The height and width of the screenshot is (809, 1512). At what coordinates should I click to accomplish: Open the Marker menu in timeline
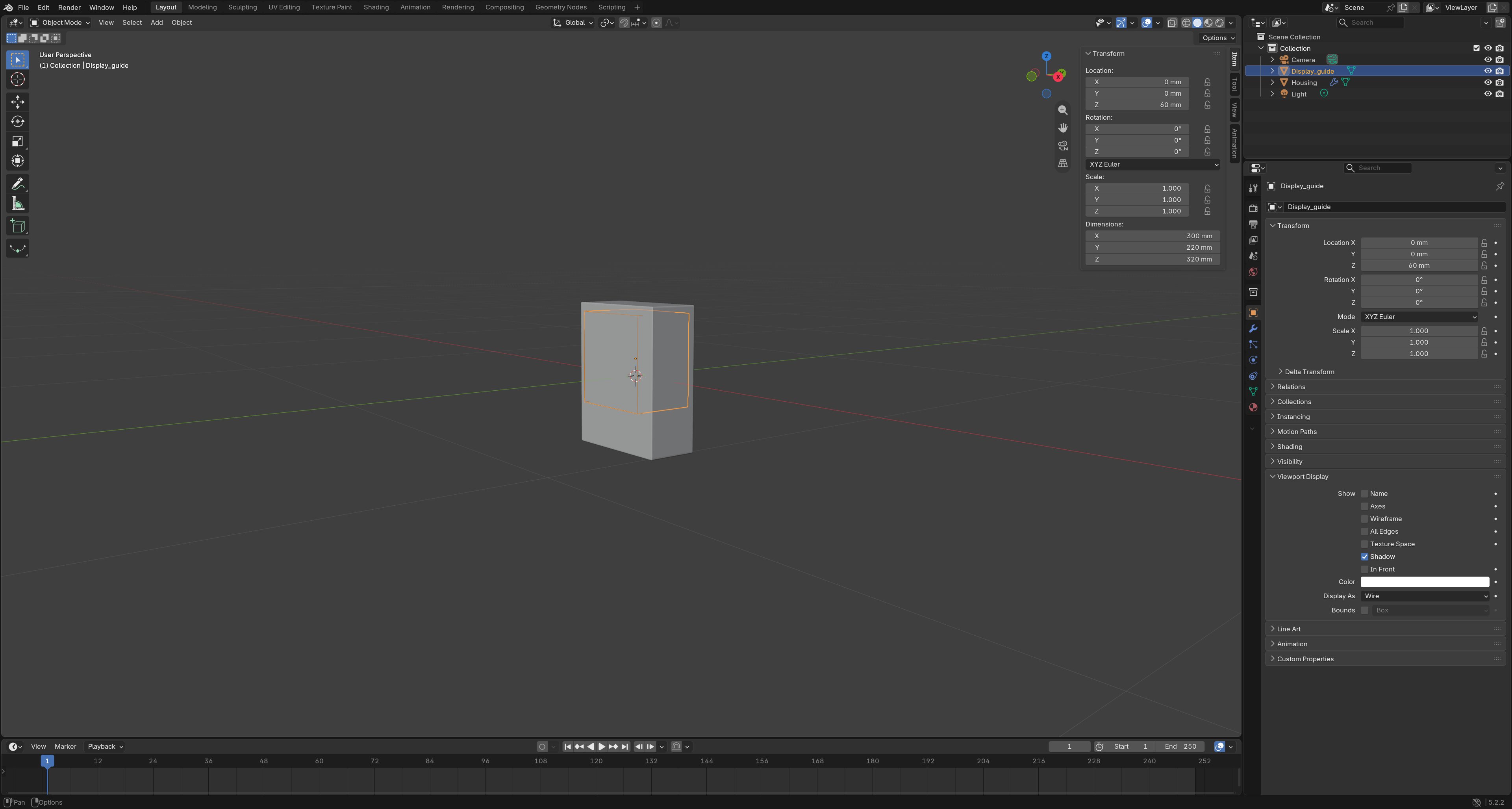pos(65,747)
